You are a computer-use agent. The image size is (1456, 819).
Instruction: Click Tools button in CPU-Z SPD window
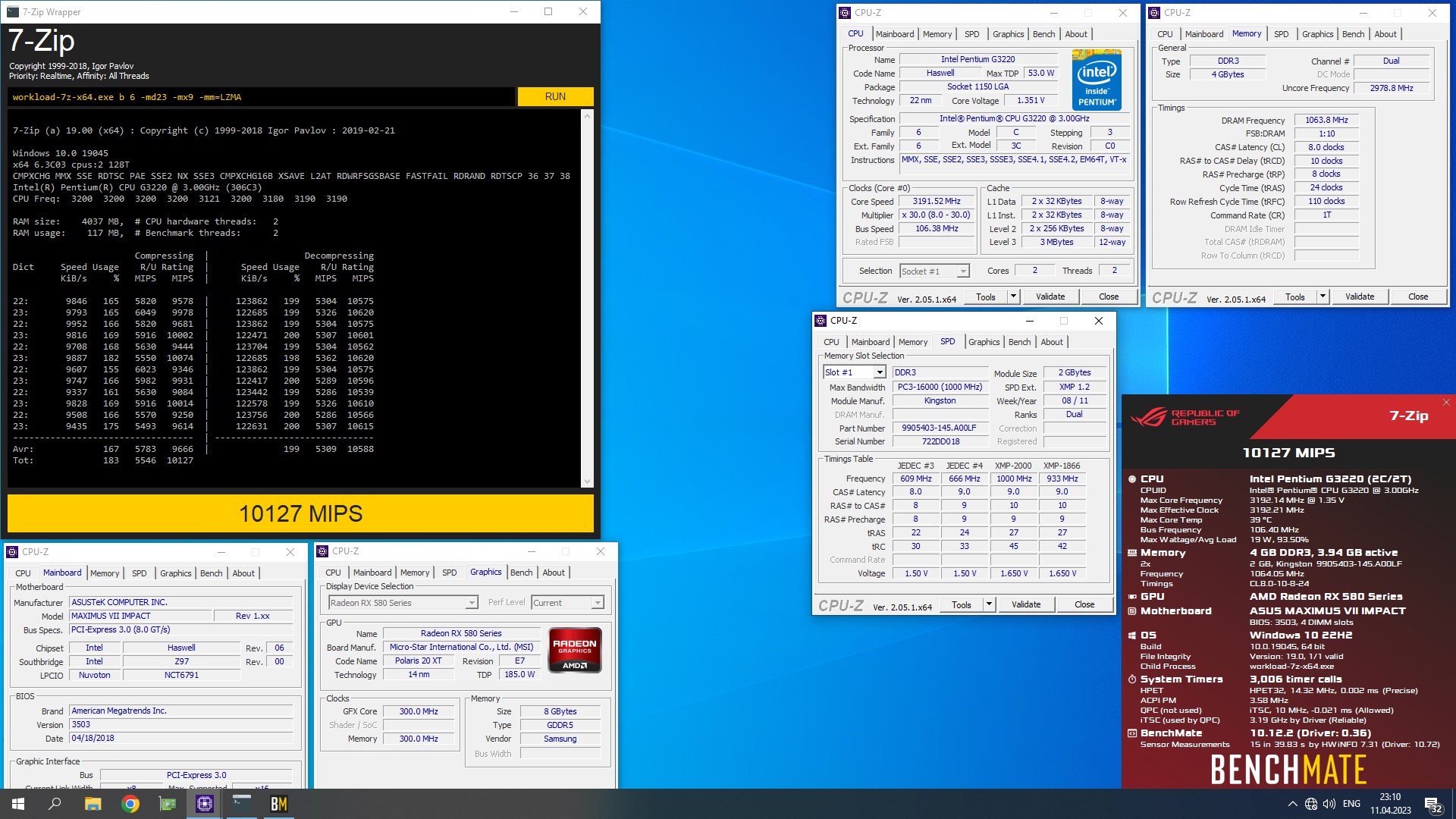962,604
